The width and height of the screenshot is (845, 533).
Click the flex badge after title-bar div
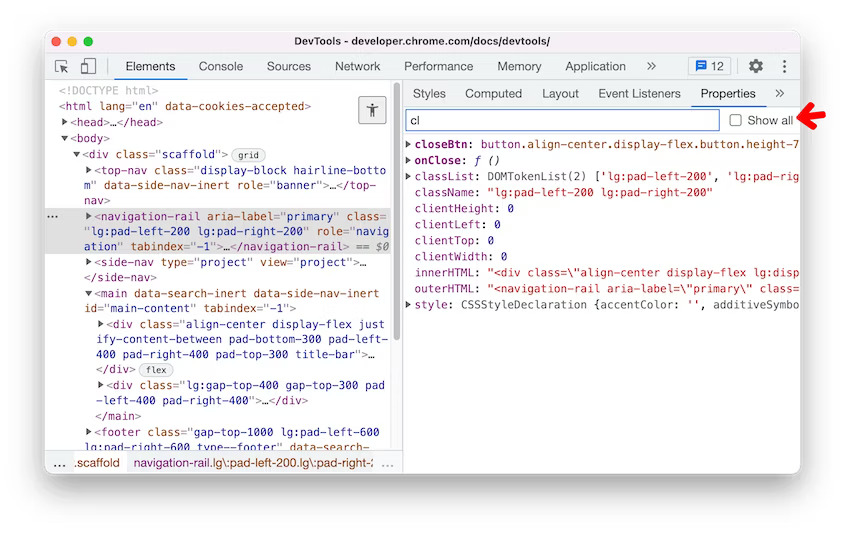(156, 370)
